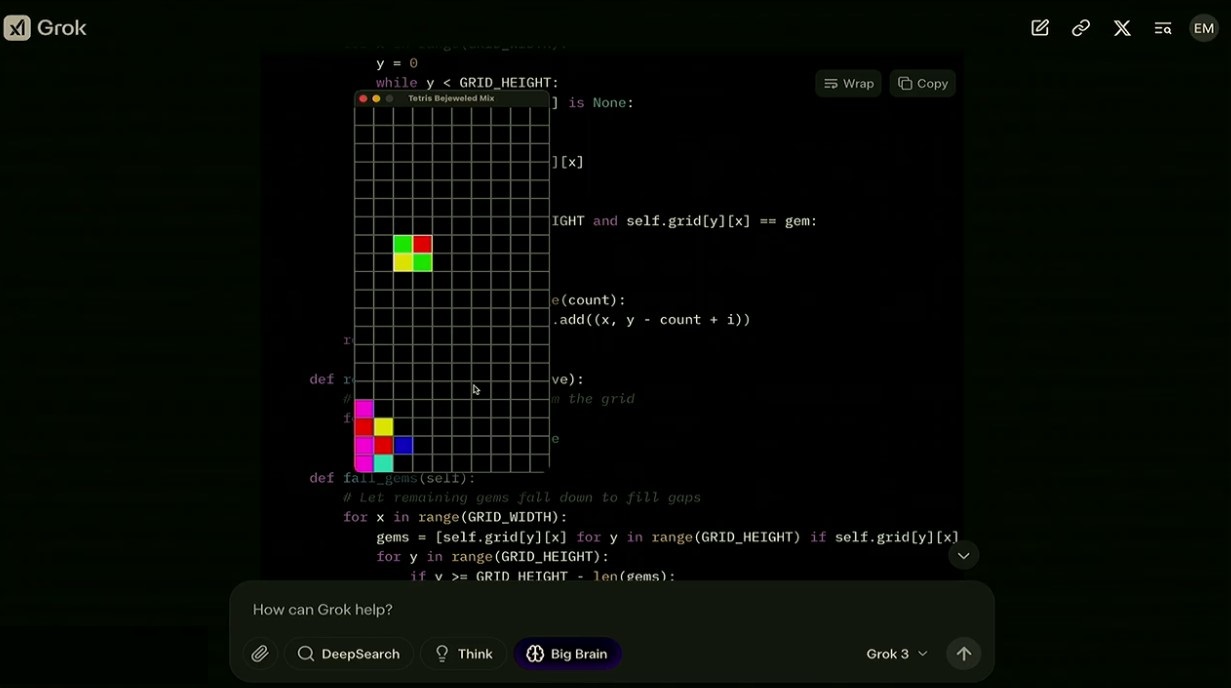
Task: Click the cyan gem in bottom row
Action: [x=383, y=463]
